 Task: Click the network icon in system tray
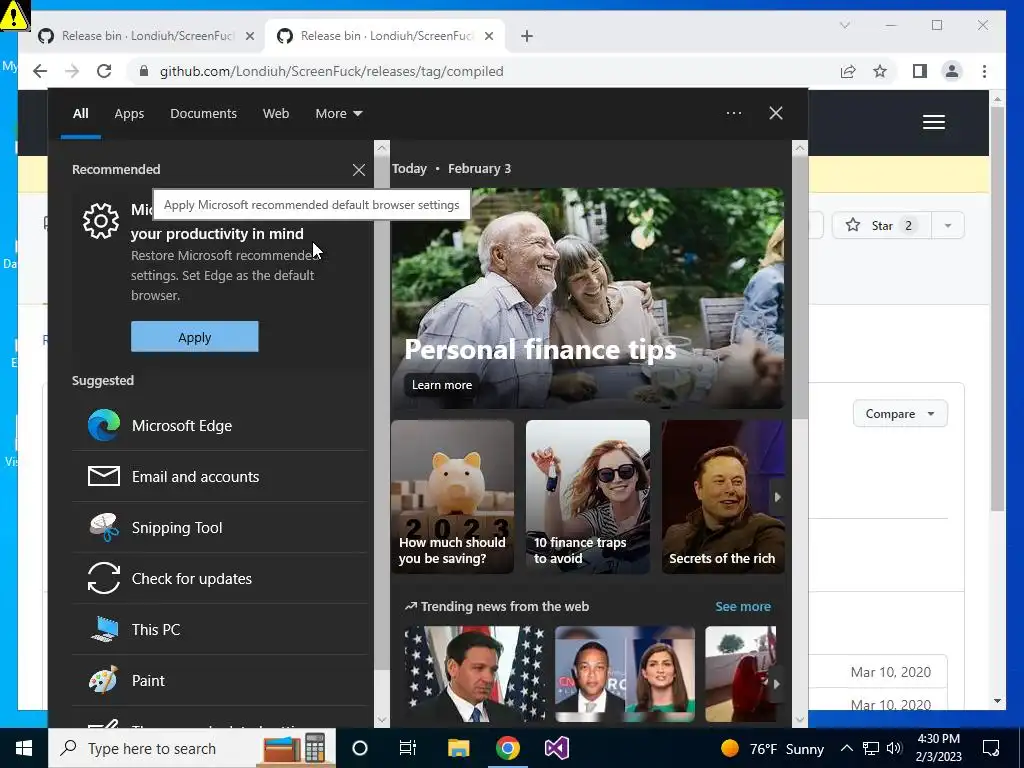pos(871,748)
